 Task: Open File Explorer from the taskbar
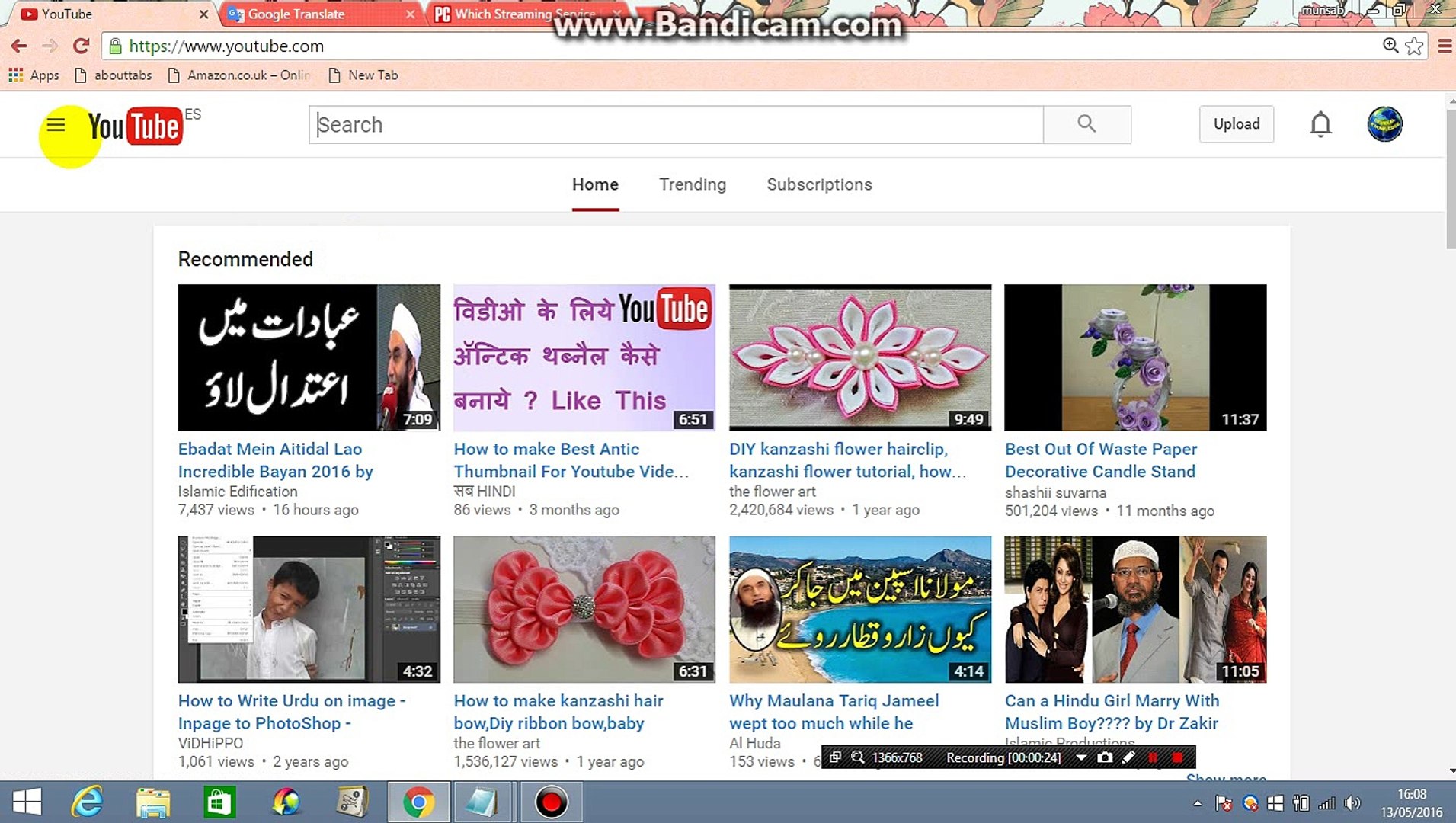153,802
